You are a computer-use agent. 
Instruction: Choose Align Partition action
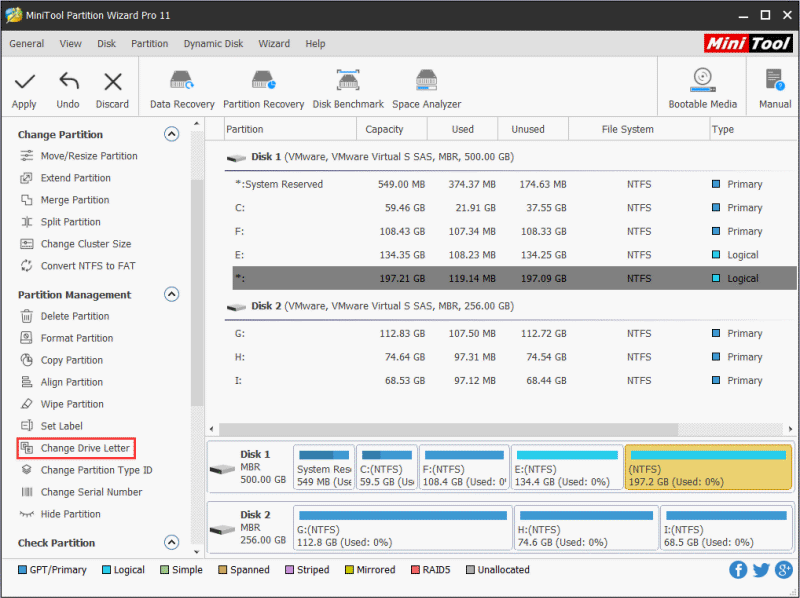(62, 382)
